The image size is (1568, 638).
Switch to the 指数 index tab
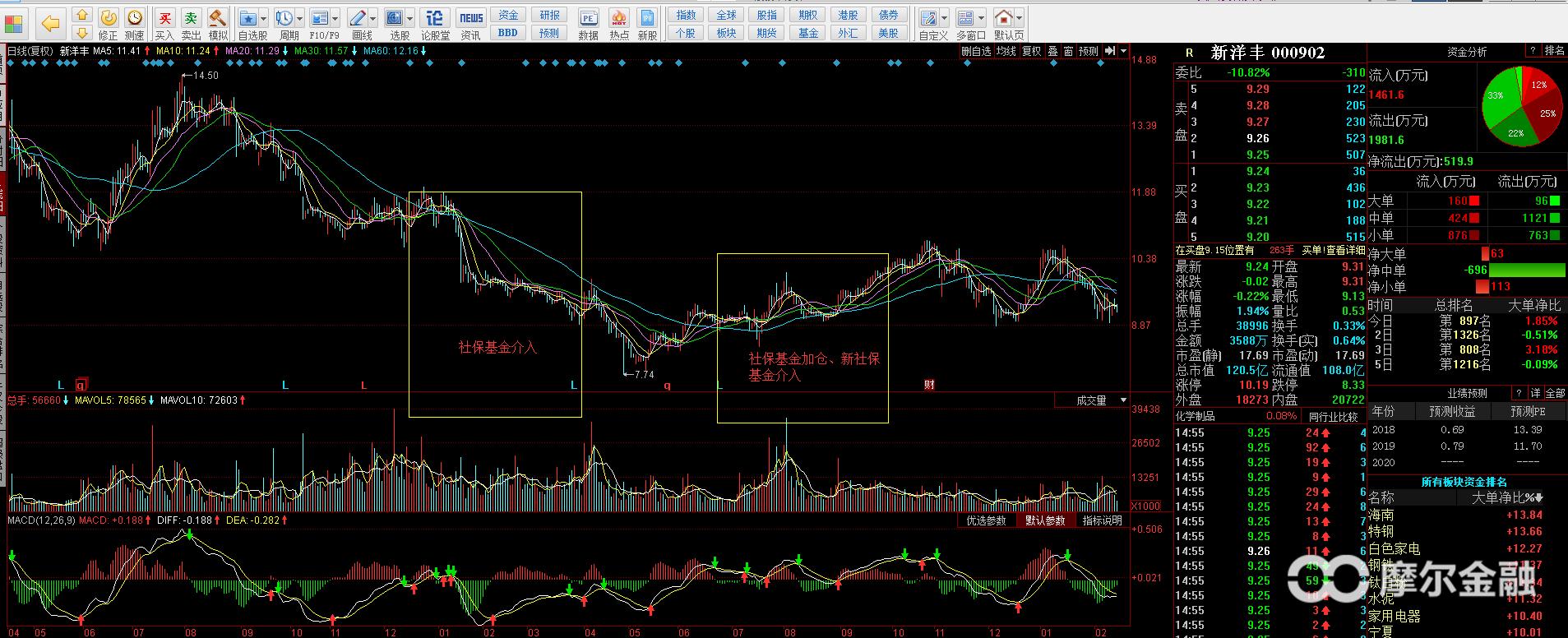click(686, 15)
